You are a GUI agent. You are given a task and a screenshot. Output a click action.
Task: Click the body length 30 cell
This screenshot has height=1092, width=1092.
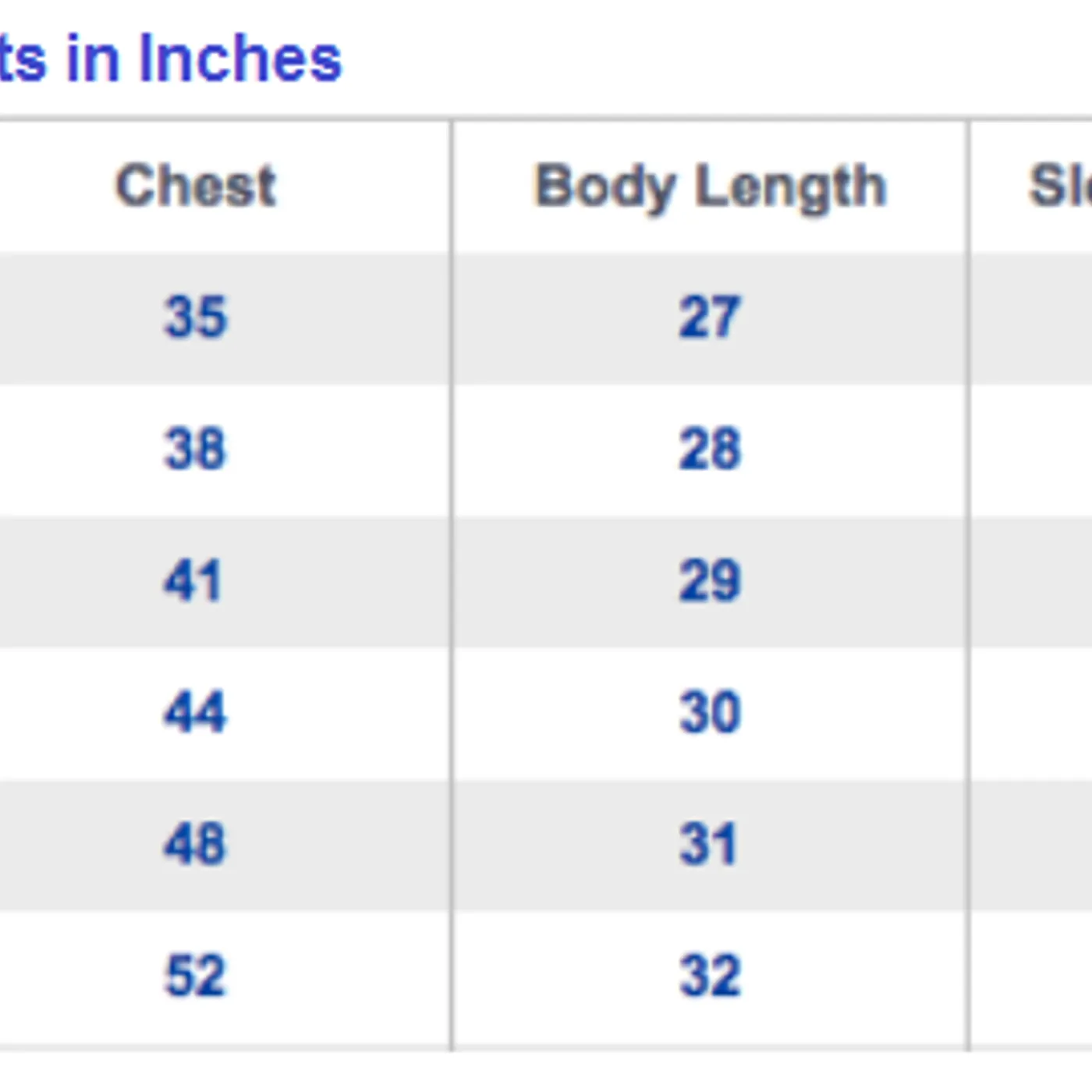pyautogui.click(x=710, y=712)
